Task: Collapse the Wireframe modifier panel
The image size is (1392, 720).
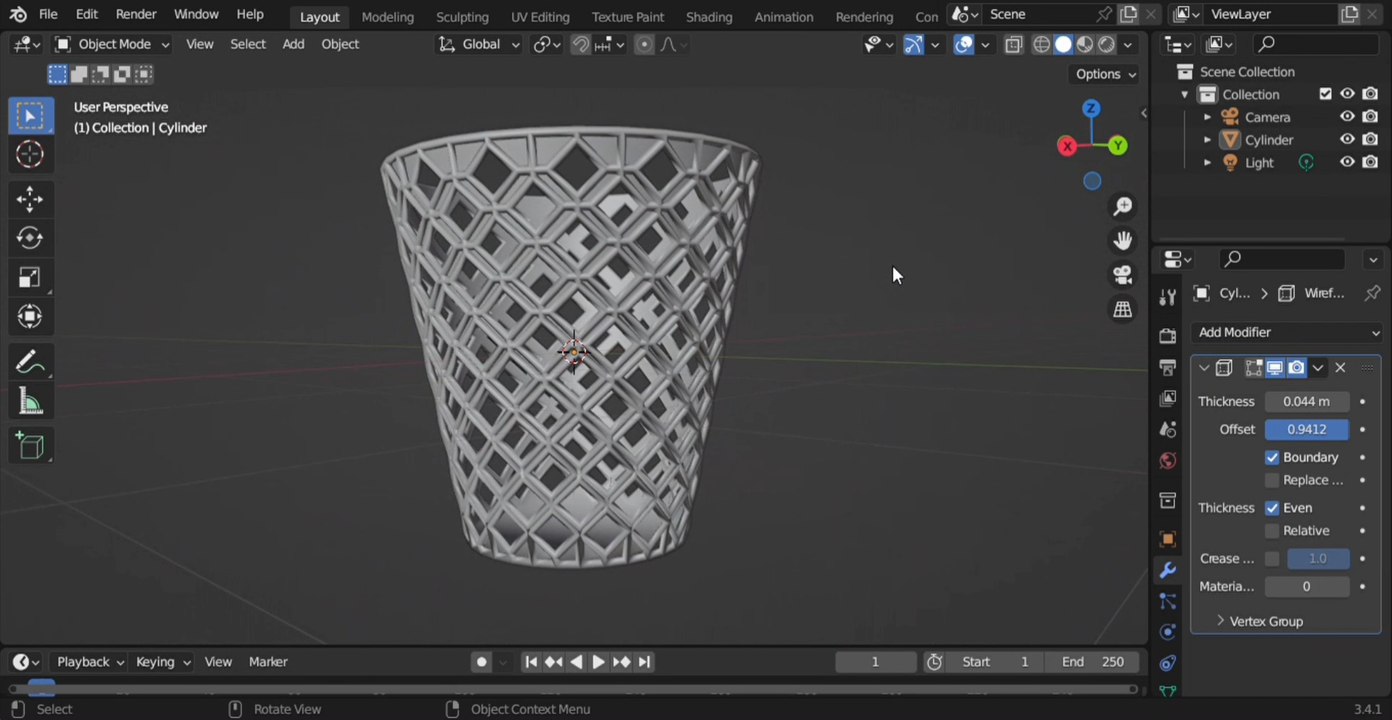Action: click(1204, 368)
